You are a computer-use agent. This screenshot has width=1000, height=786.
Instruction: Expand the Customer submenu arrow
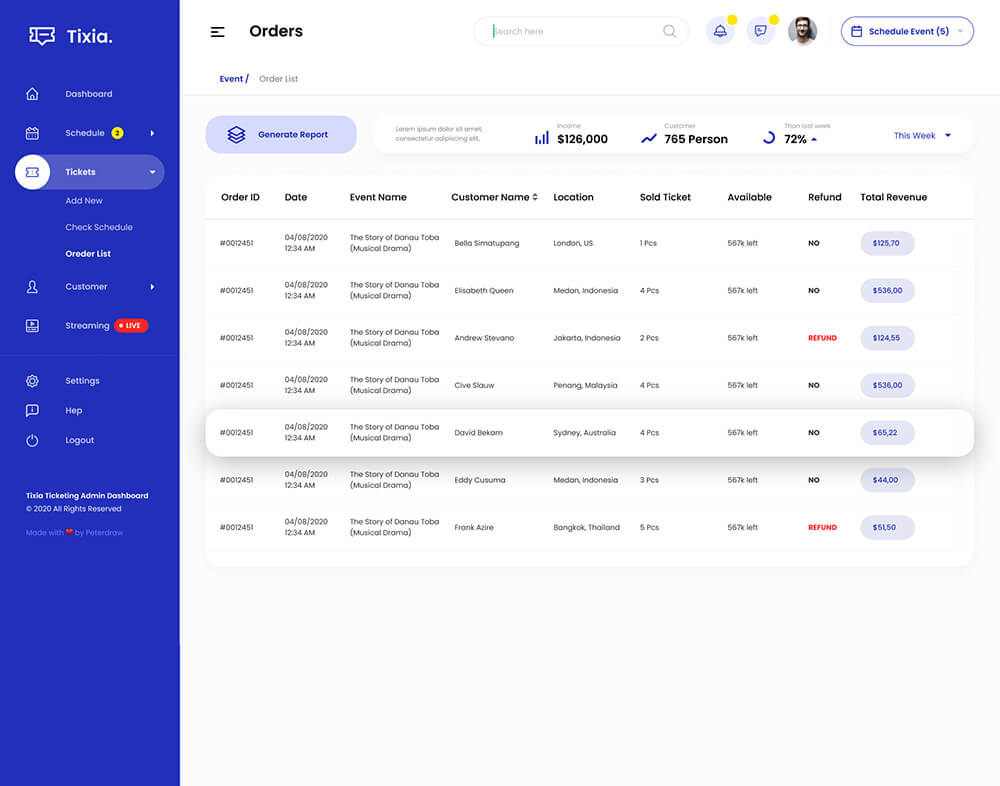coord(152,287)
